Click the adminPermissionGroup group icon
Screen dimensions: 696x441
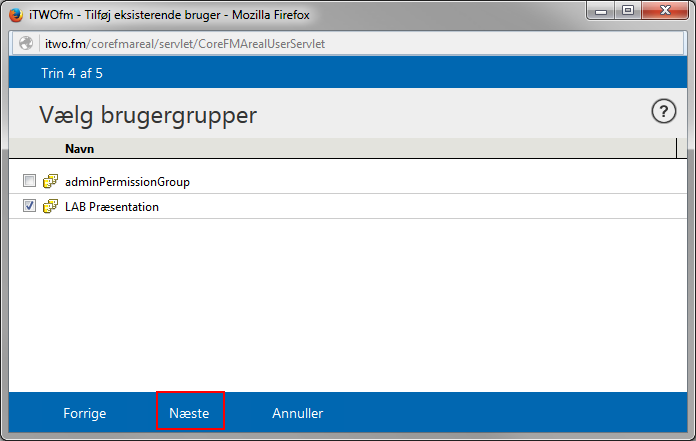50,182
